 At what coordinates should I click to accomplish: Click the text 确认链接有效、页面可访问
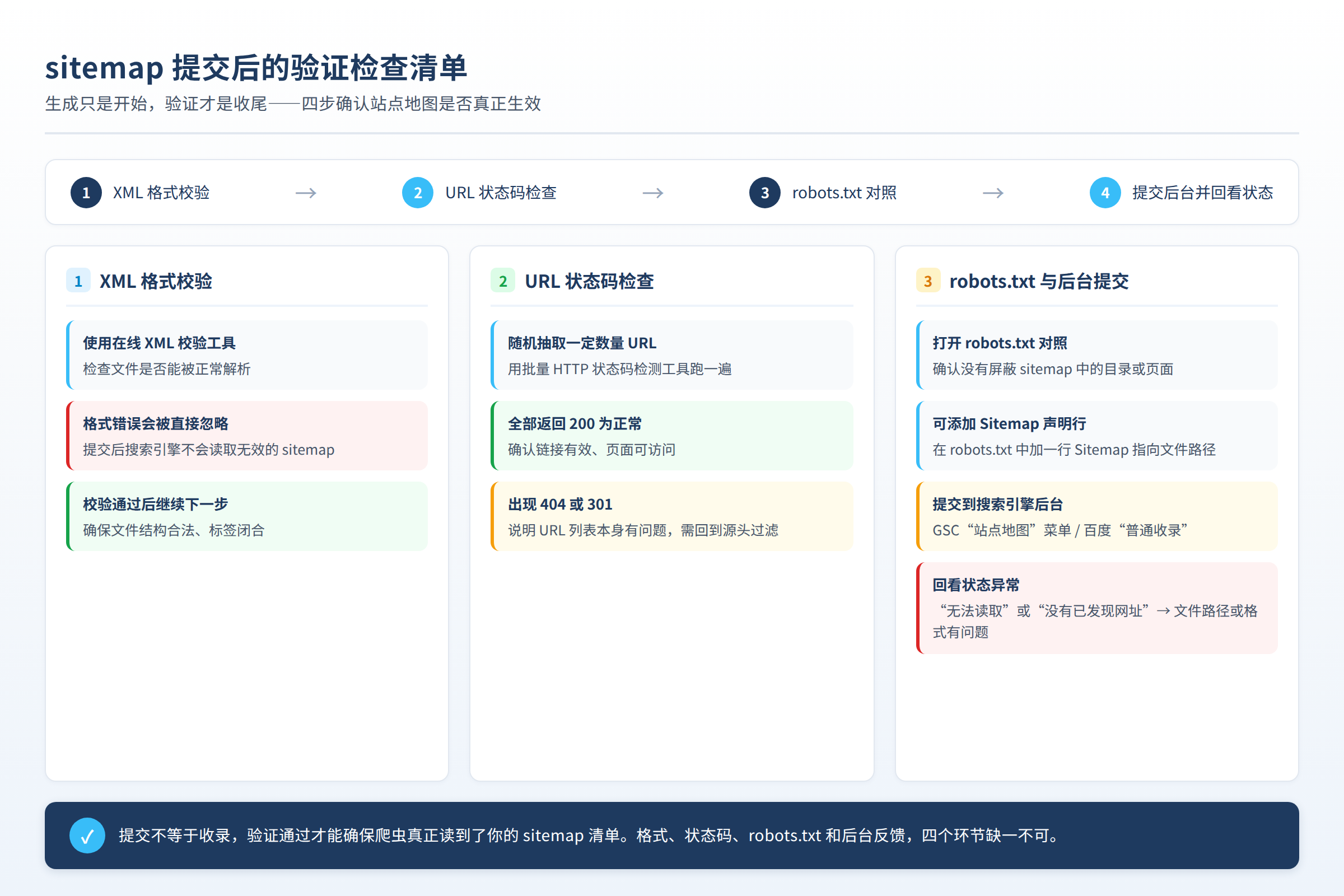point(591,449)
